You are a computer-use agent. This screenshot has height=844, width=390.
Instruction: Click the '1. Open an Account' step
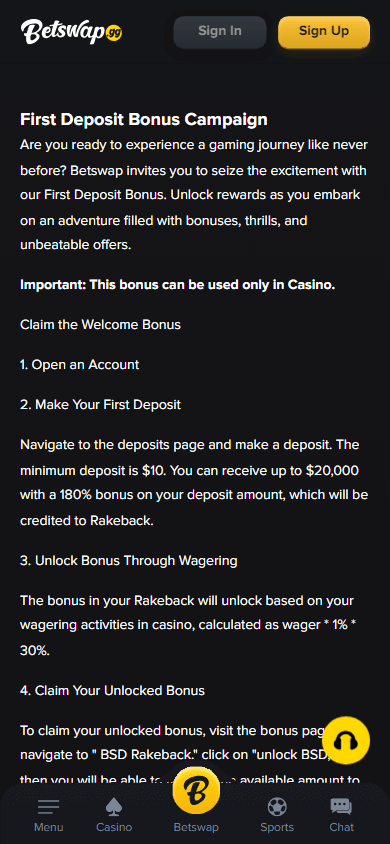tap(80, 364)
